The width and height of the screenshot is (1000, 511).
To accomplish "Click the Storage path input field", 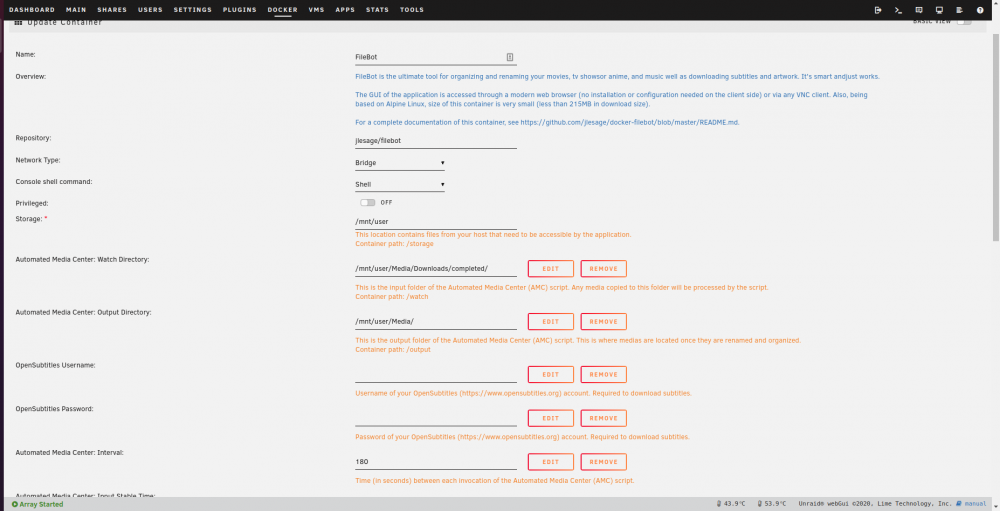I will click(436, 221).
